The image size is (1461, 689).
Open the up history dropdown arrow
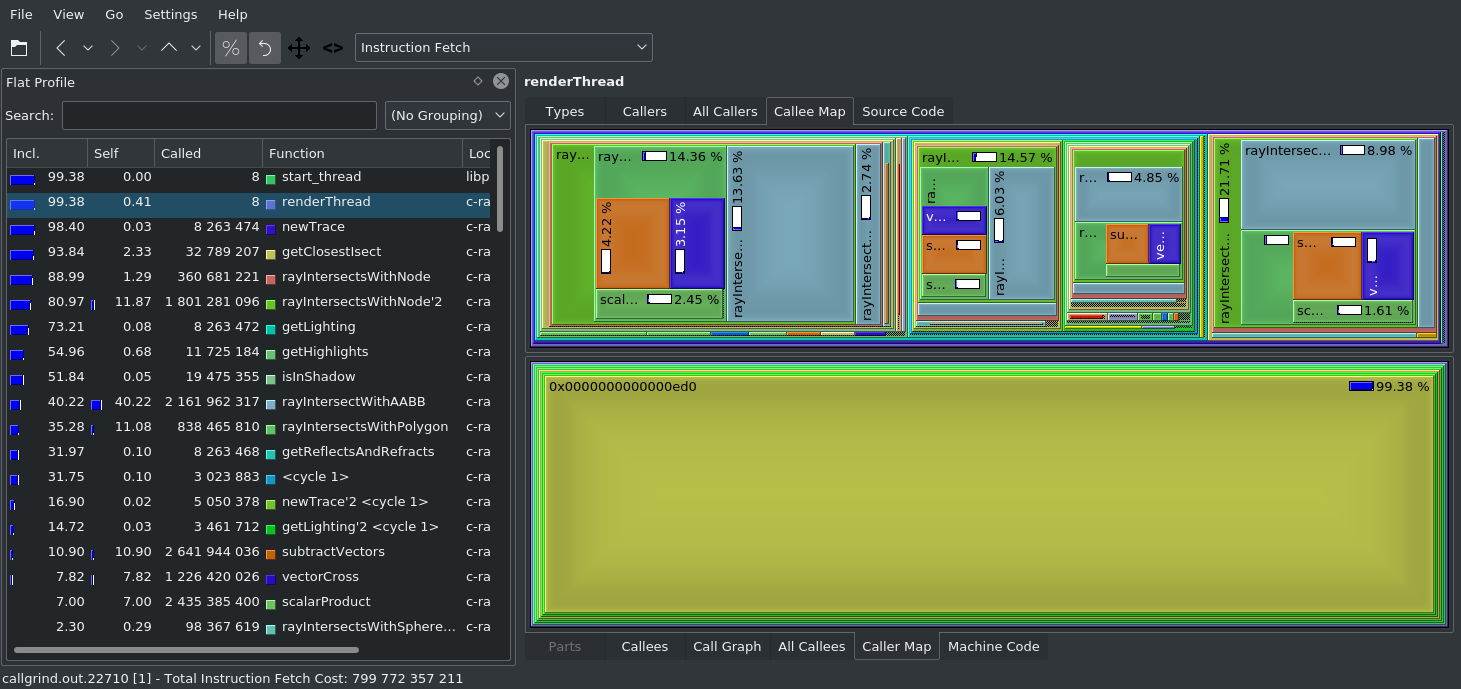196,48
